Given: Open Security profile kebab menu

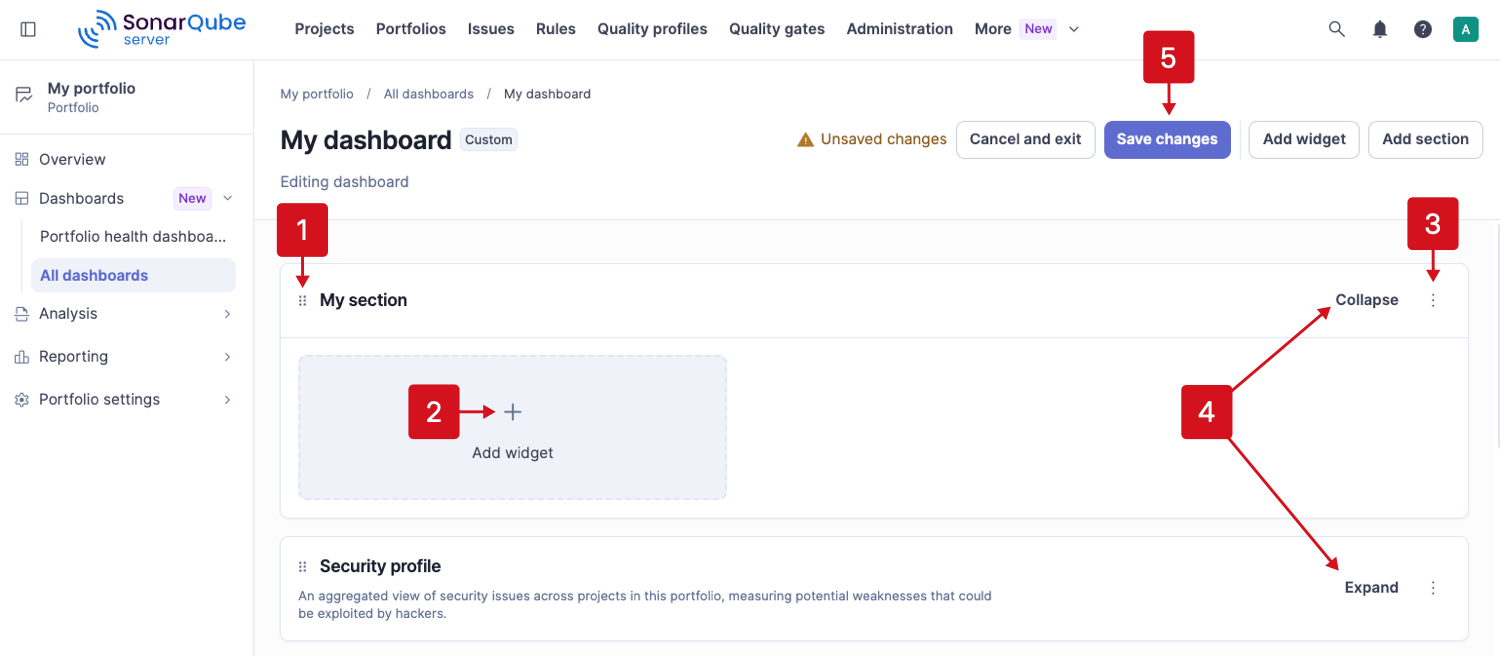Looking at the screenshot, I should tap(1433, 588).
